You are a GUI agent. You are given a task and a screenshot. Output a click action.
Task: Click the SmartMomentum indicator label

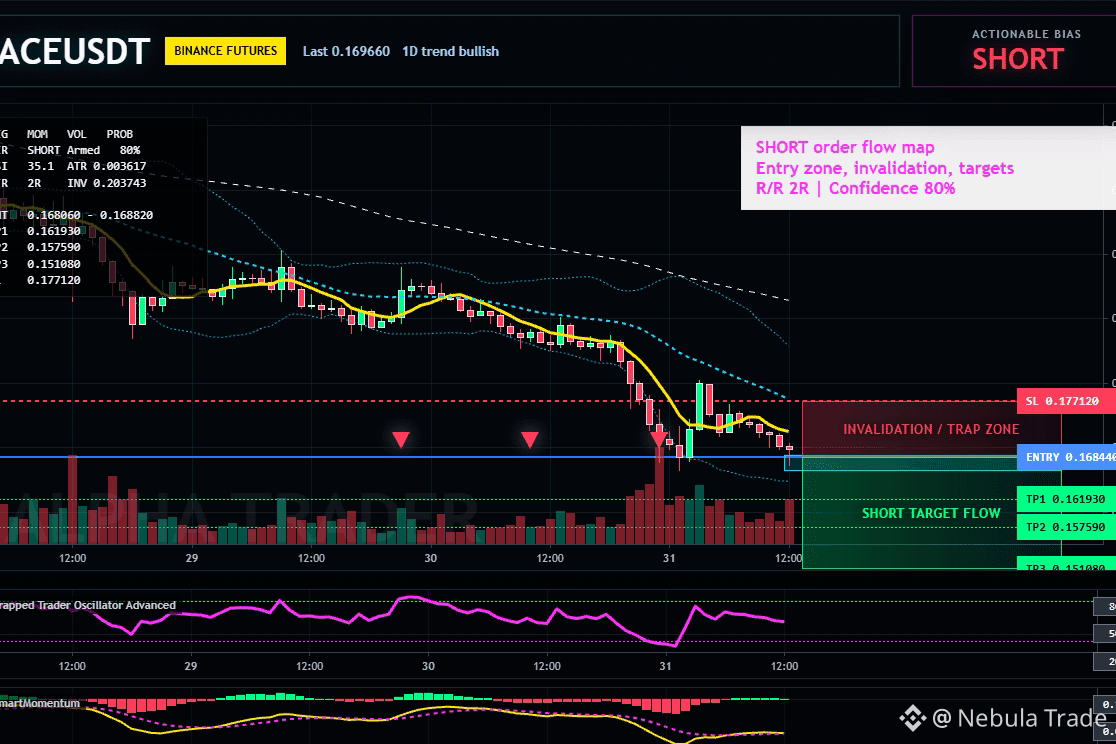coord(40,703)
